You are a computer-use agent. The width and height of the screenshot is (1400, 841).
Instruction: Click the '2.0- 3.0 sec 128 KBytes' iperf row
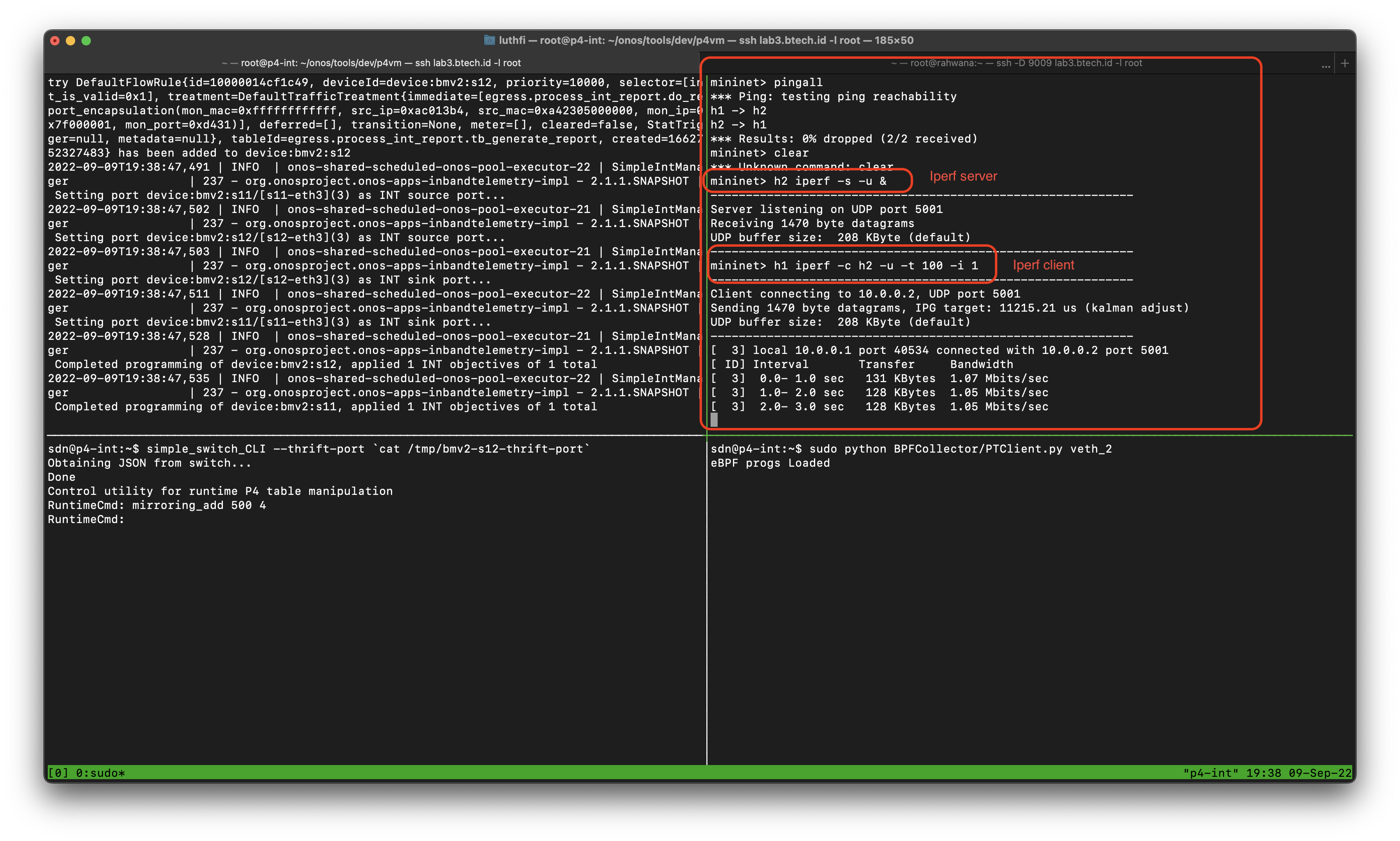pyautogui.click(x=879, y=407)
